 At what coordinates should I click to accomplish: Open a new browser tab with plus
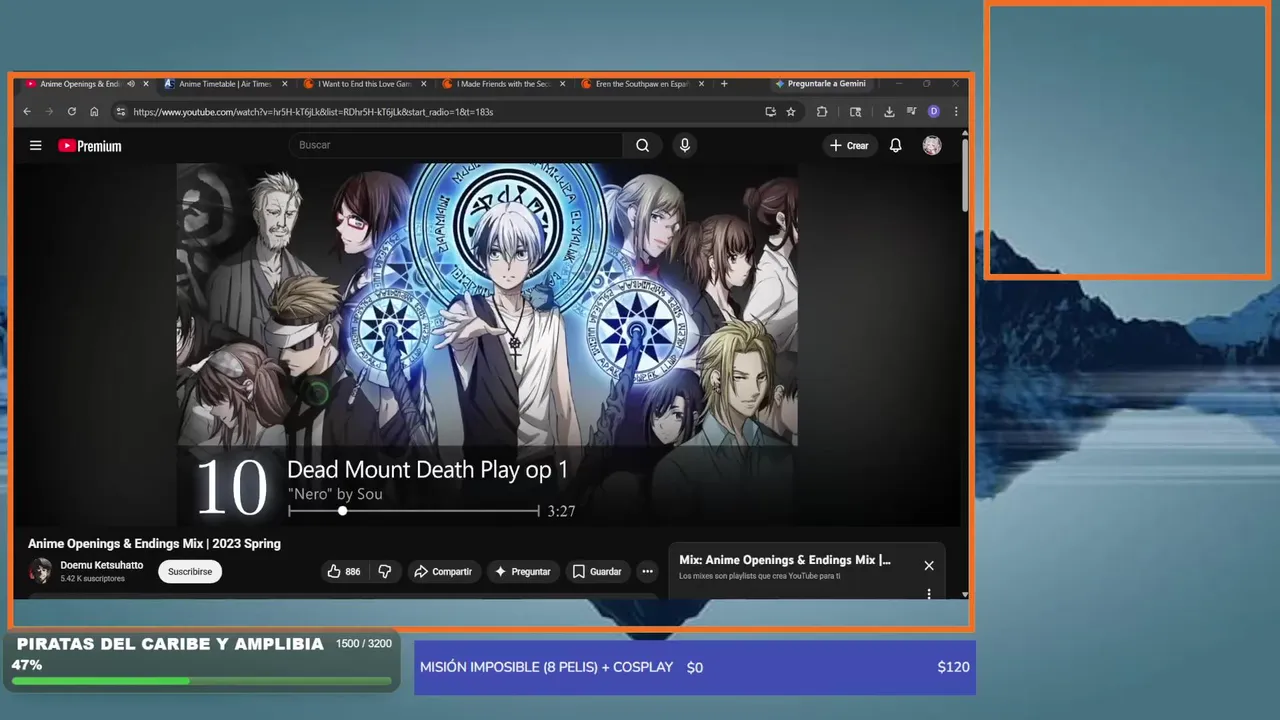click(725, 84)
